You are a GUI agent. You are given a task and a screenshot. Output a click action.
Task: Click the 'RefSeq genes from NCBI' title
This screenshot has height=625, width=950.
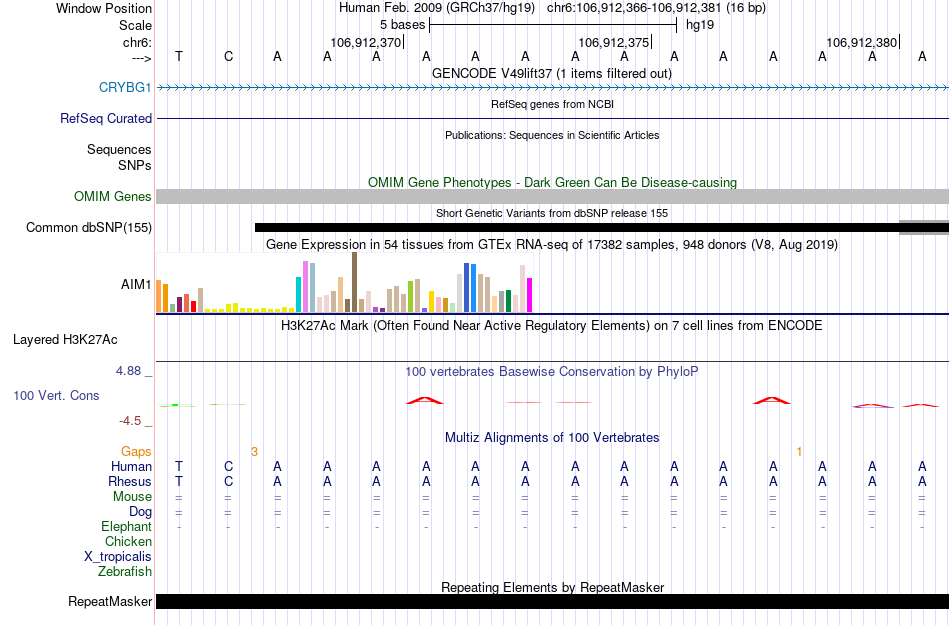point(552,104)
